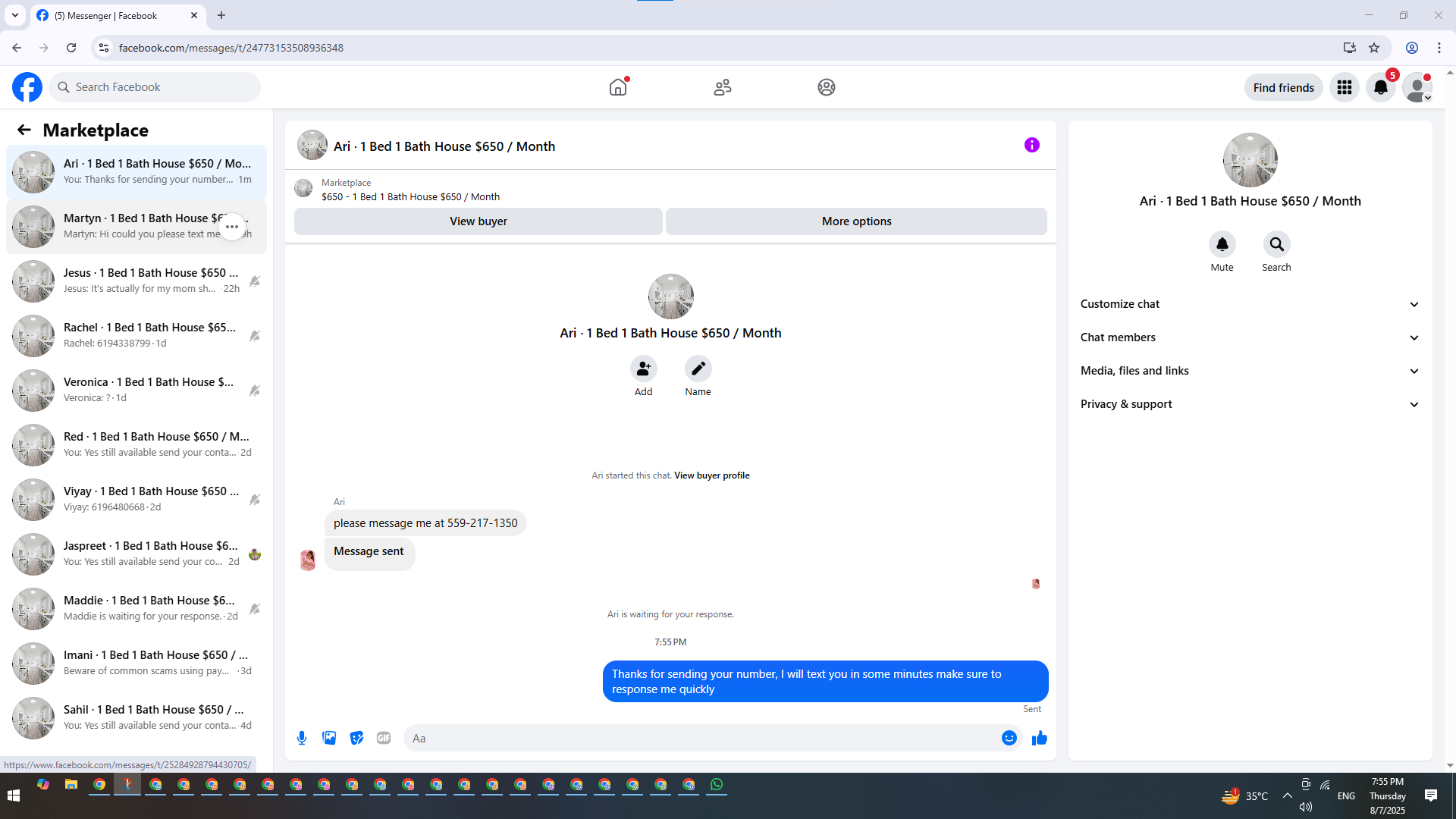Click Find friends button
1456x819 pixels.
(x=1284, y=87)
